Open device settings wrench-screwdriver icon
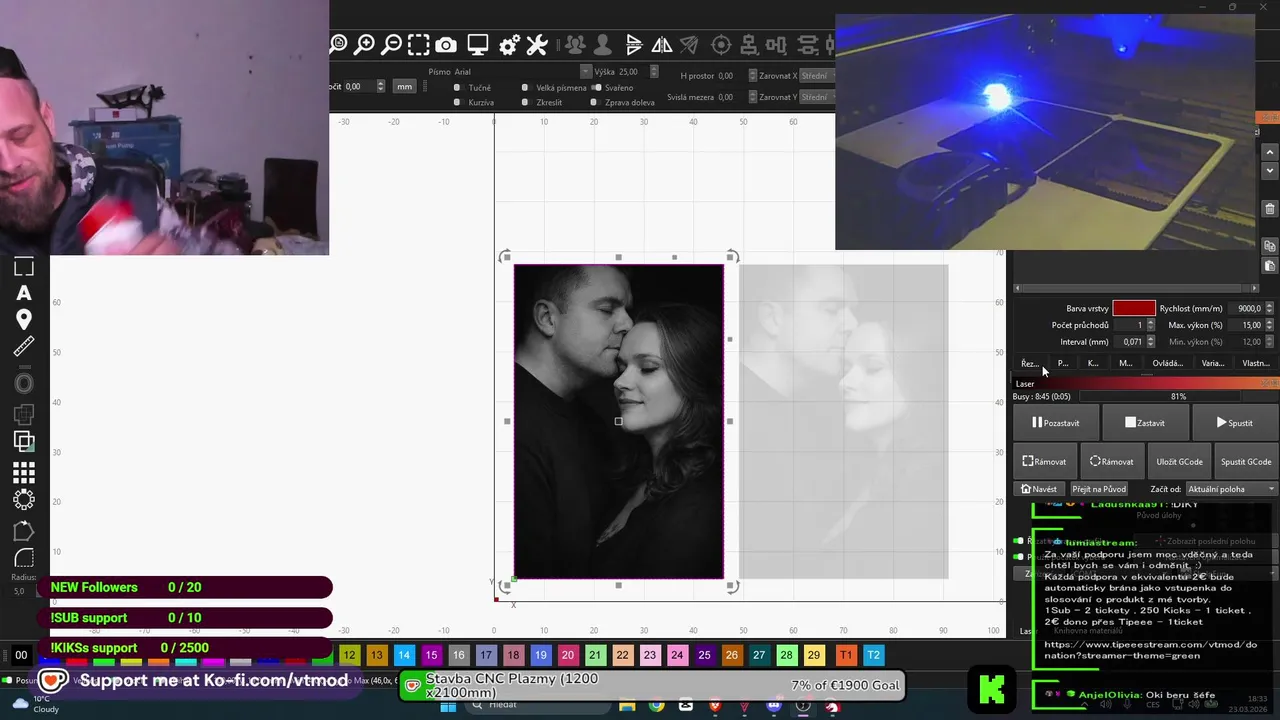Viewport: 1280px width, 720px height. point(537,45)
